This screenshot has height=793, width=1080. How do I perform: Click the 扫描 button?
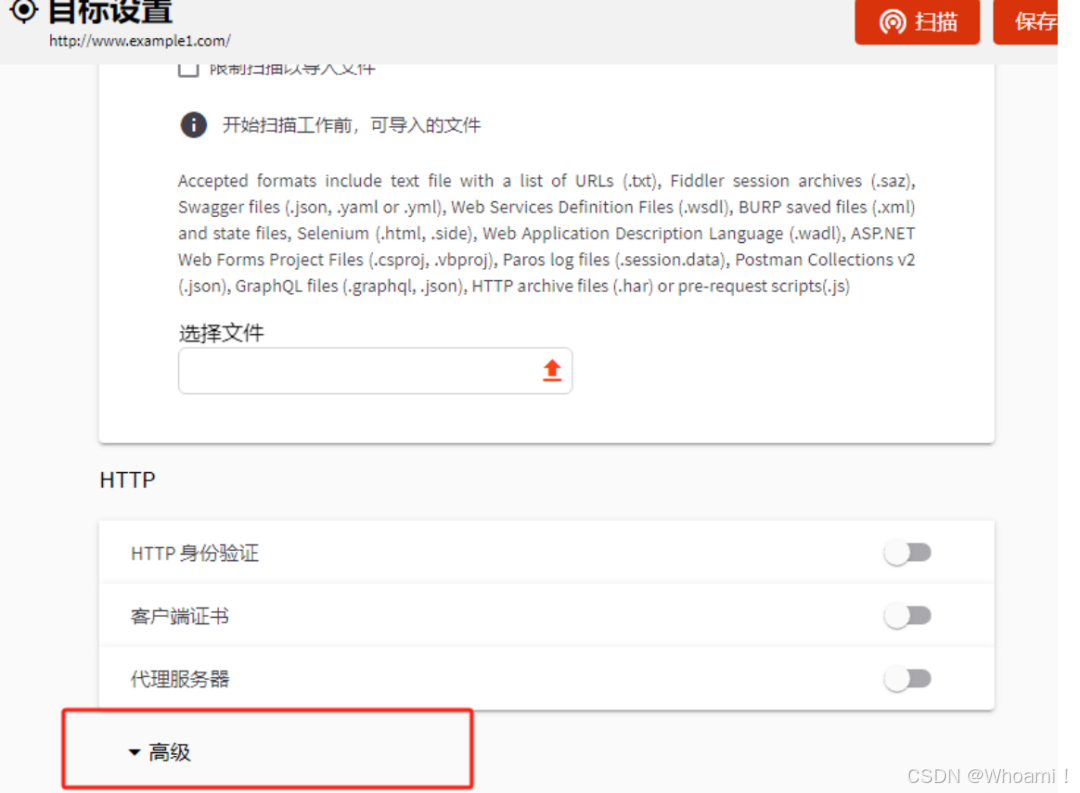[x=917, y=22]
